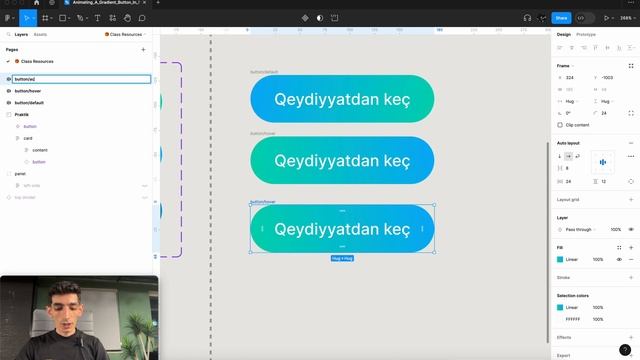The height and width of the screenshot is (360, 640).
Task: Add a new page with plus
Action: pos(143,49)
